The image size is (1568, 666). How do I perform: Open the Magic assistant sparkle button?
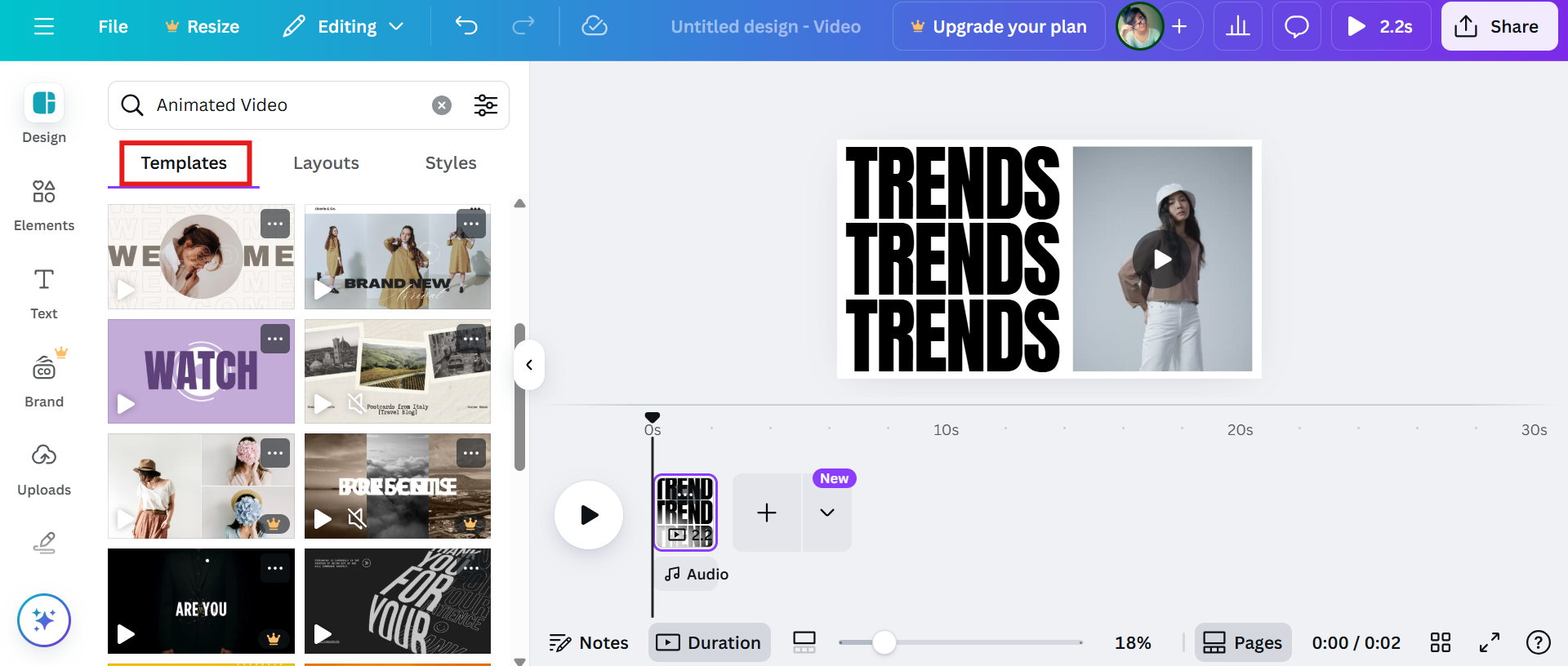coord(44,620)
